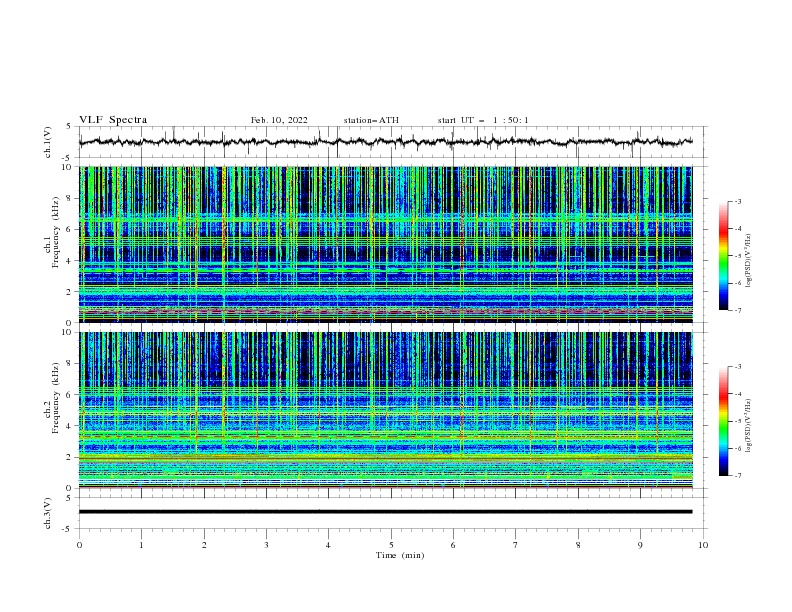
Task: Click inside the ch.2 spectrogram panel
Action: click(385, 410)
